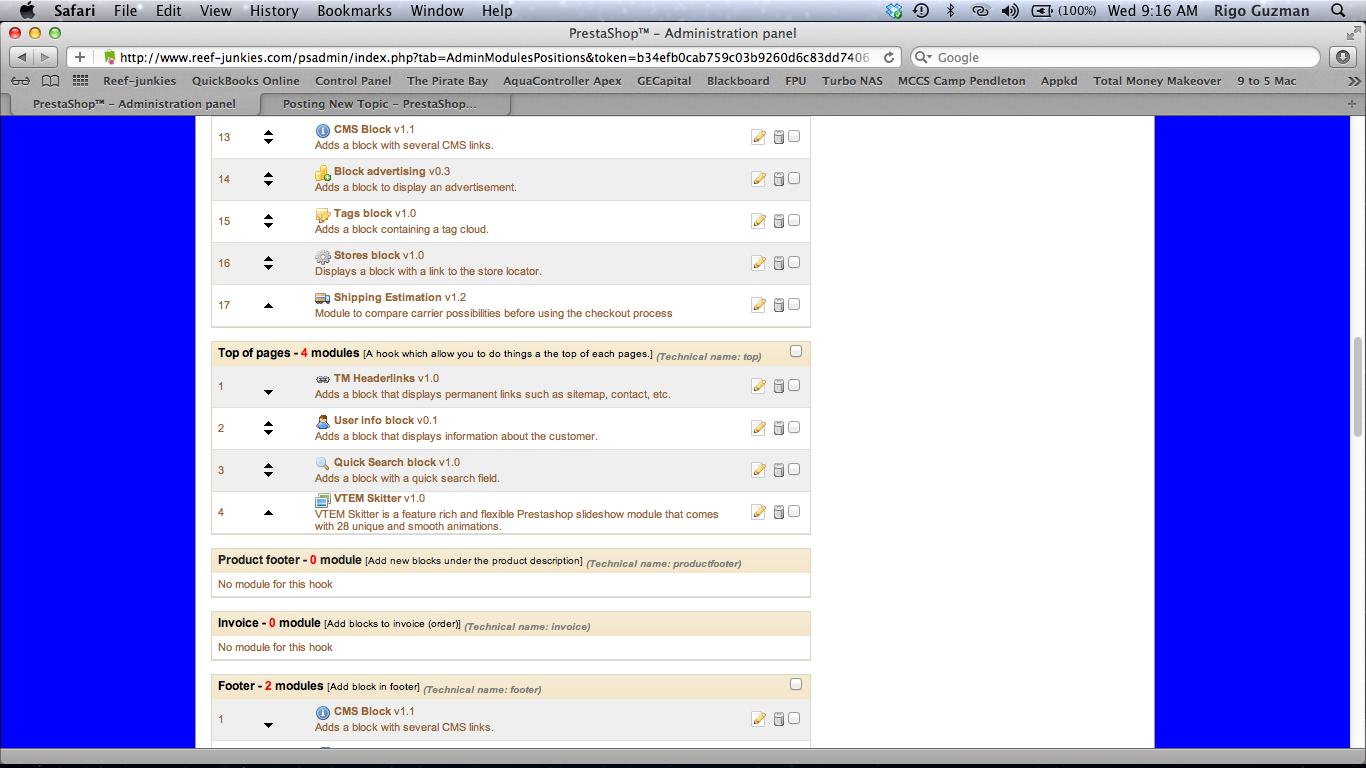Move CMS Block row 13 with arrows
Screen dimensions: 1366x768
[x=268, y=137]
